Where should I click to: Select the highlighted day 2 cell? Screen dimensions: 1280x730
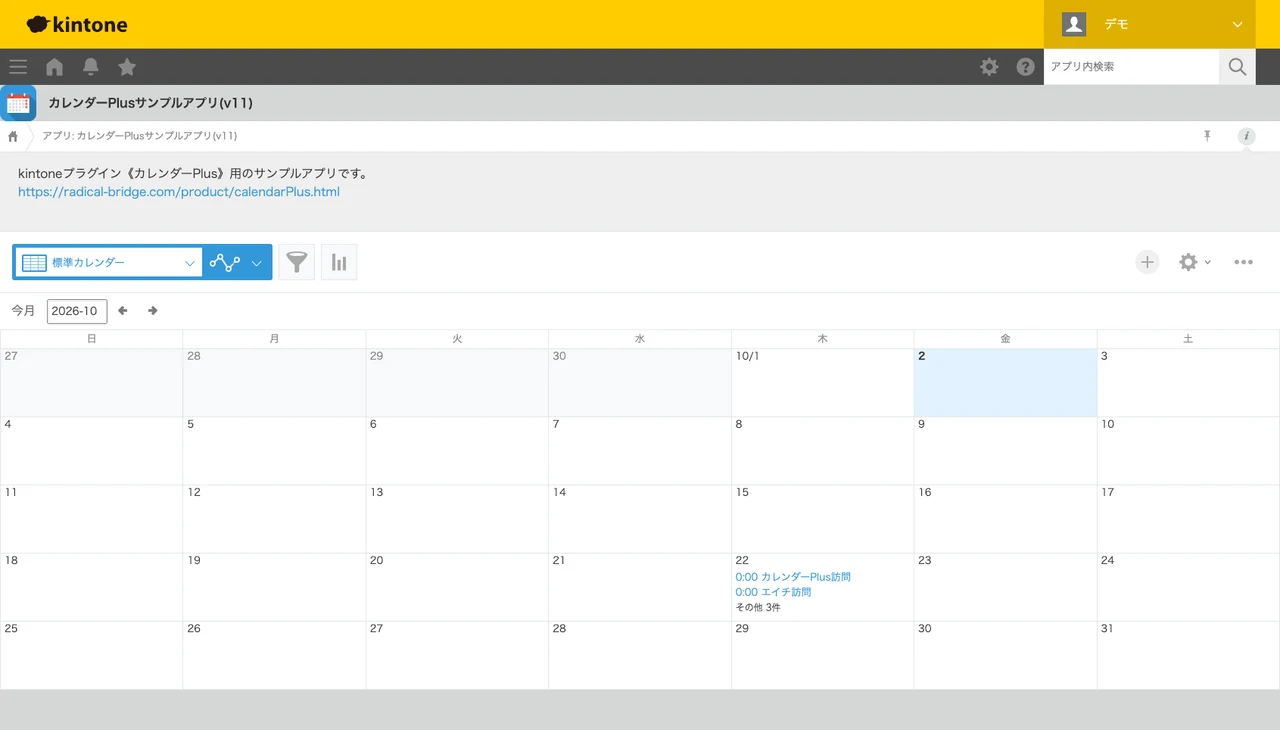(1005, 383)
